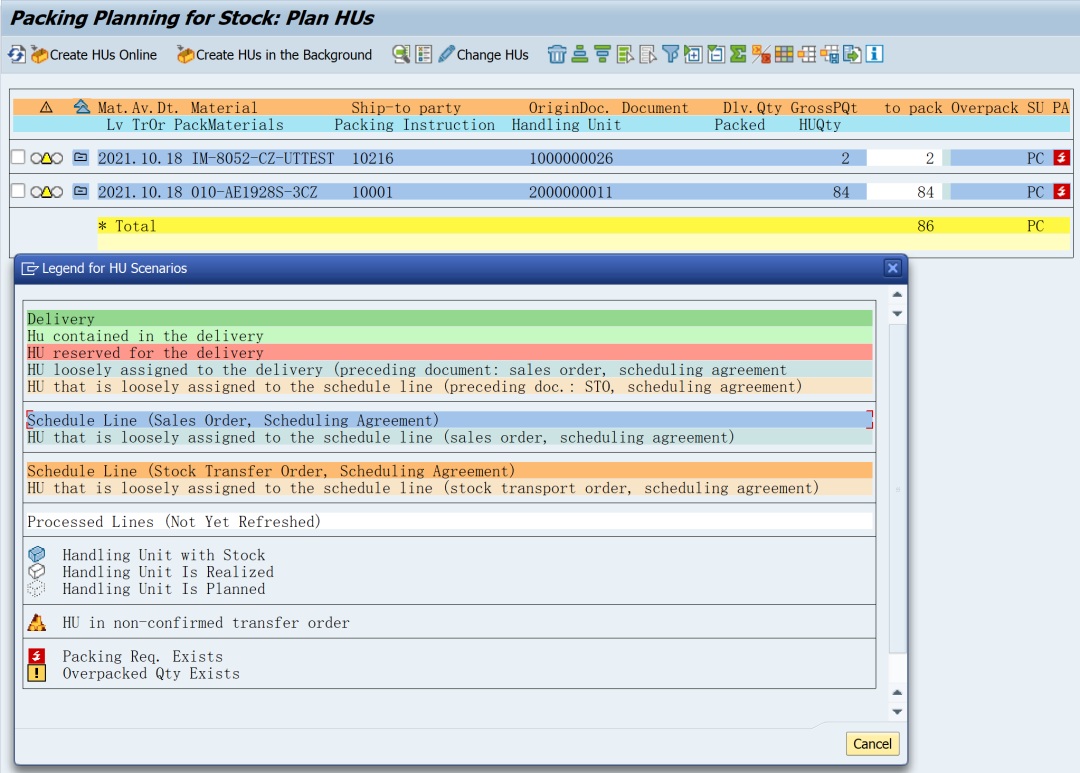Click the Expand all plus toolbar icon
The image size is (1080, 773).
pos(693,54)
